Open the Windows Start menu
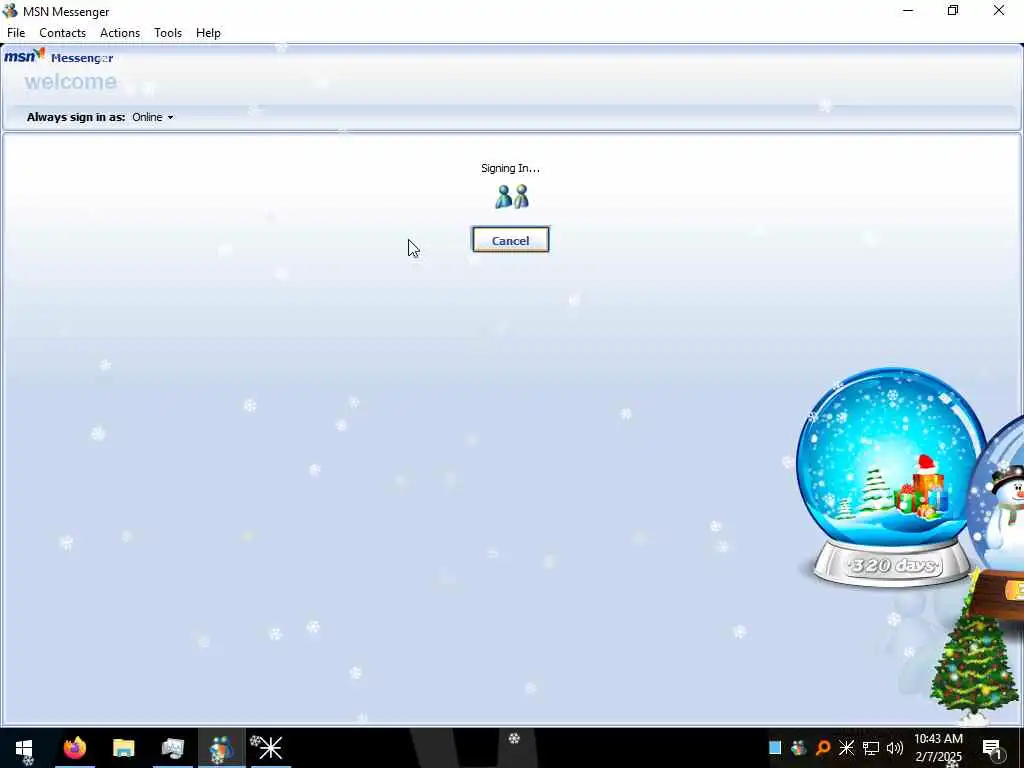Image resolution: width=1024 pixels, height=768 pixels. tap(24, 748)
